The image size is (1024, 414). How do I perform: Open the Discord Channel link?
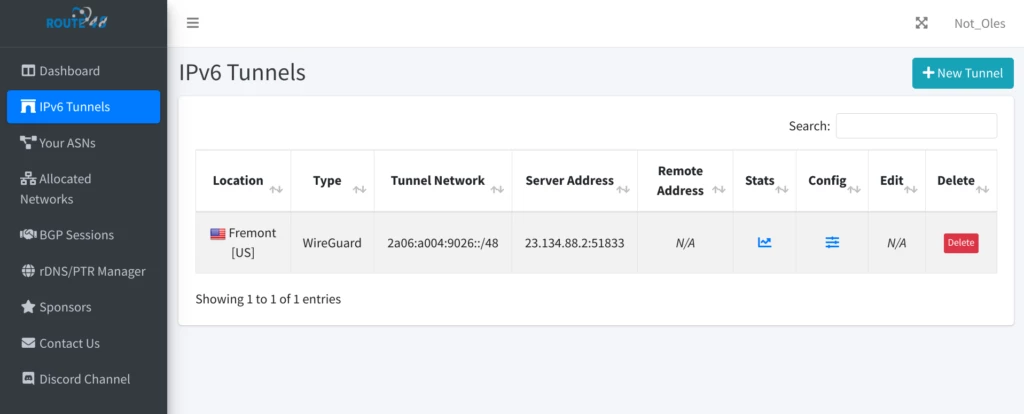tap(84, 379)
